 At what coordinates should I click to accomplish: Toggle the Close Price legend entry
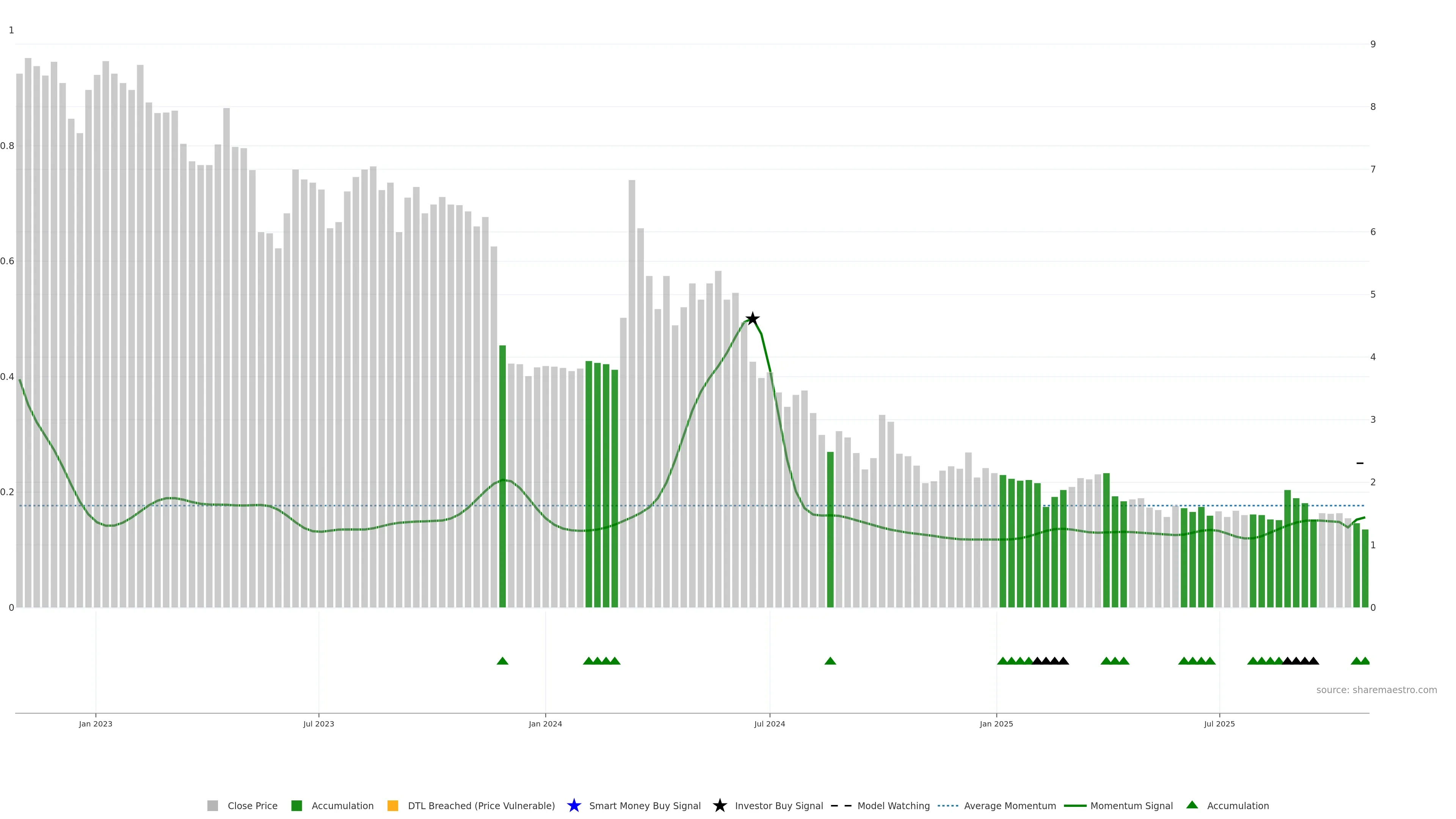pyautogui.click(x=252, y=805)
